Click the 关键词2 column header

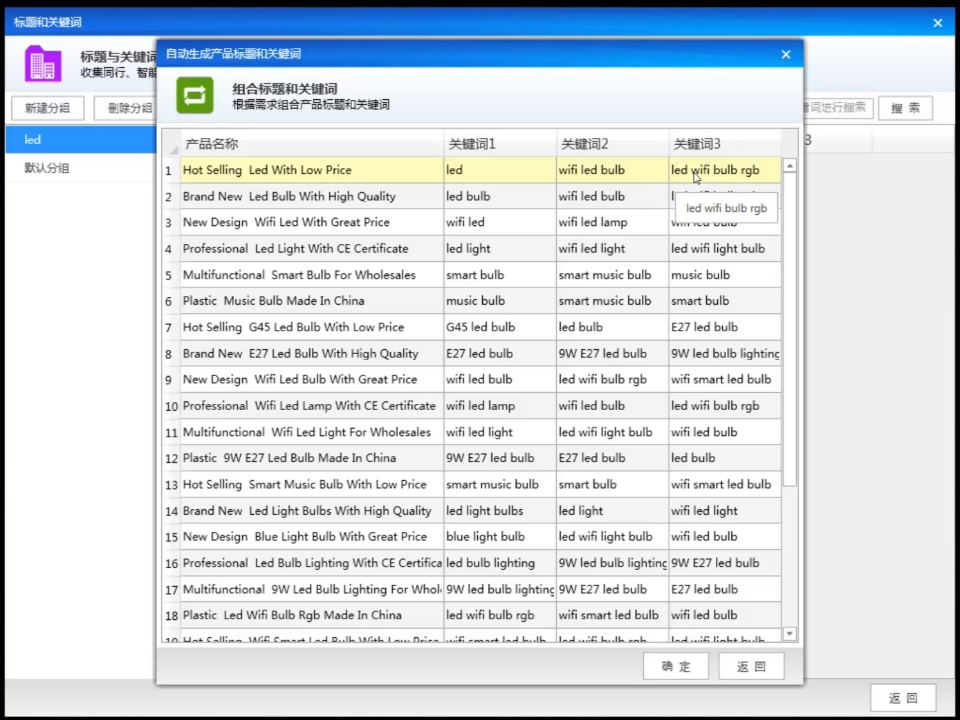tap(613, 144)
